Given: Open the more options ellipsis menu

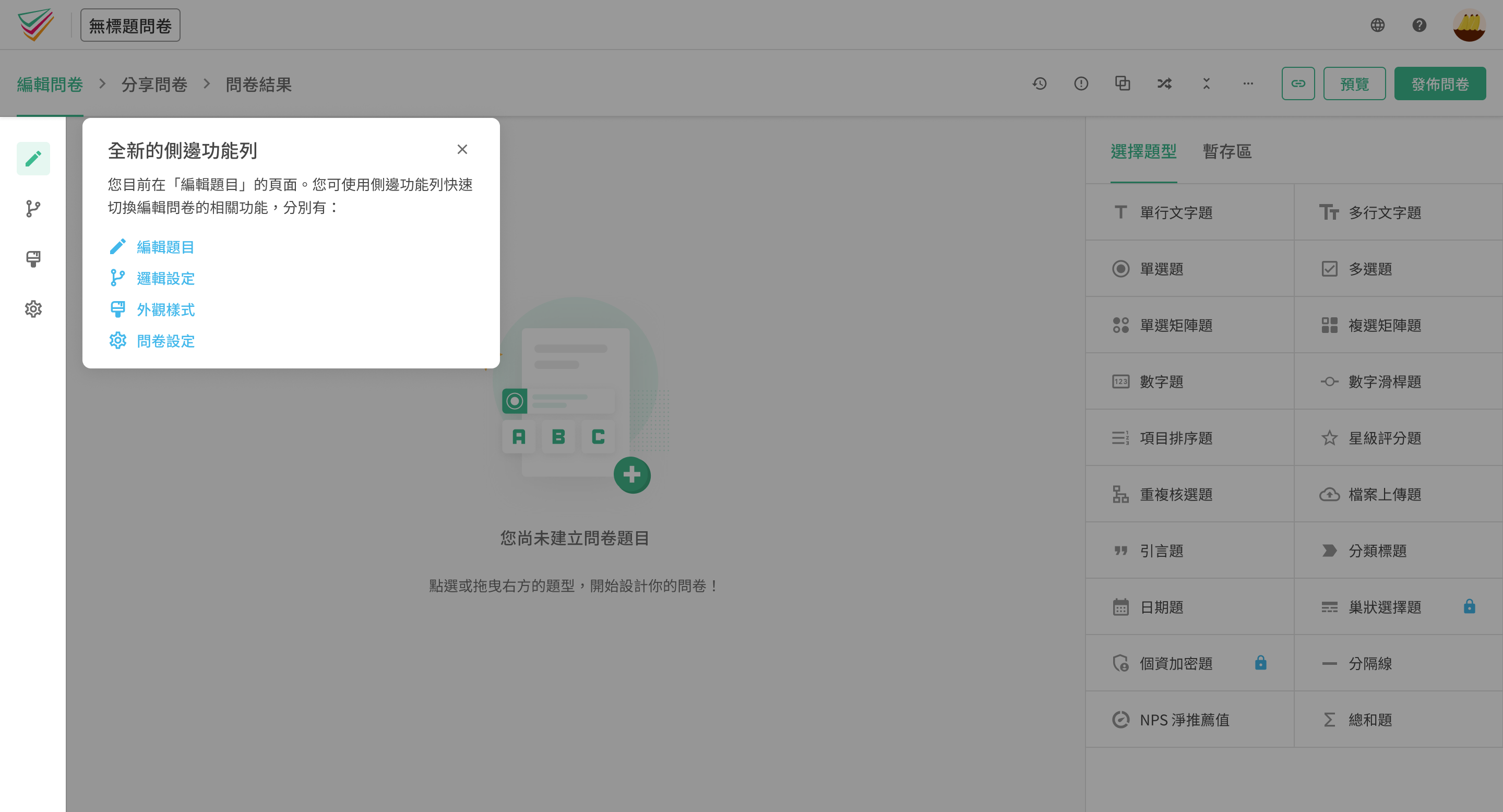Looking at the screenshot, I should (x=1248, y=83).
